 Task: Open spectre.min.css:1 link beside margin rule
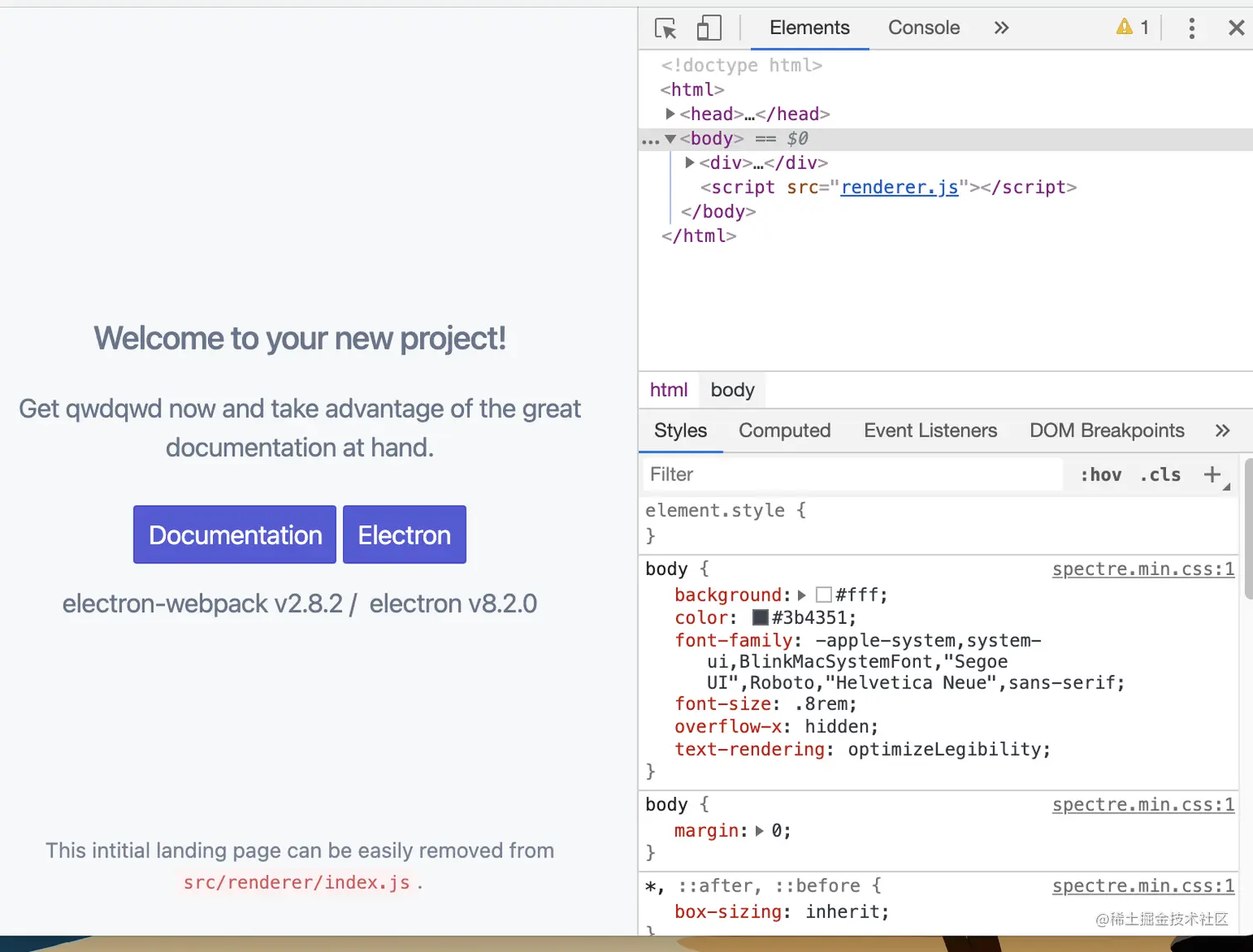[x=1143, y=805]
